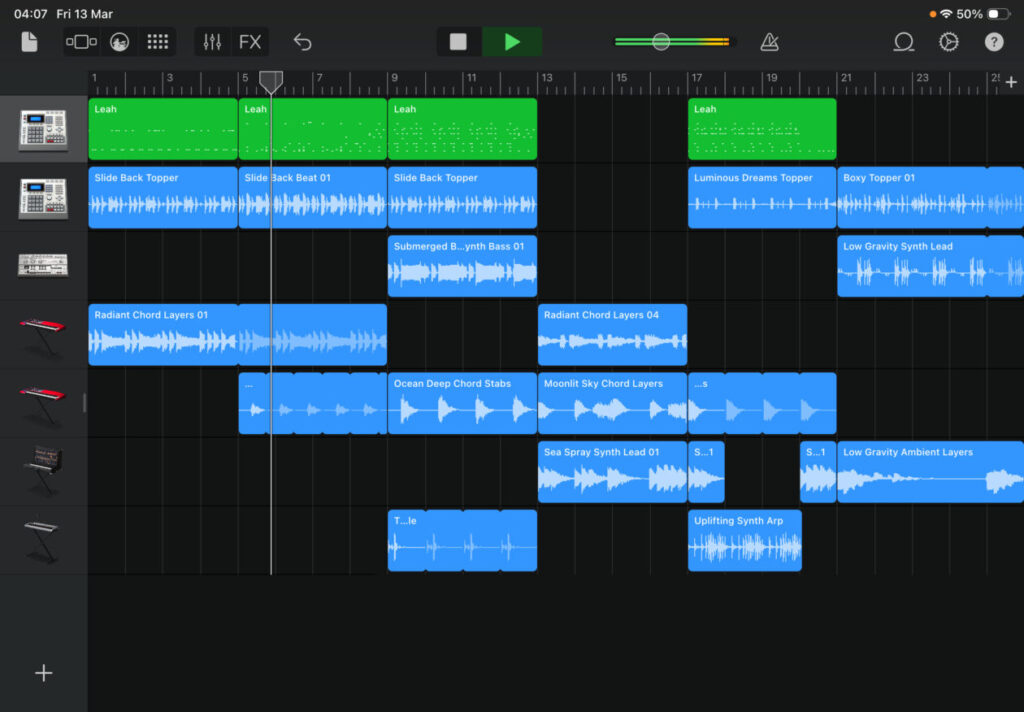Select the first drum machine track header

(x=43, y=130)
